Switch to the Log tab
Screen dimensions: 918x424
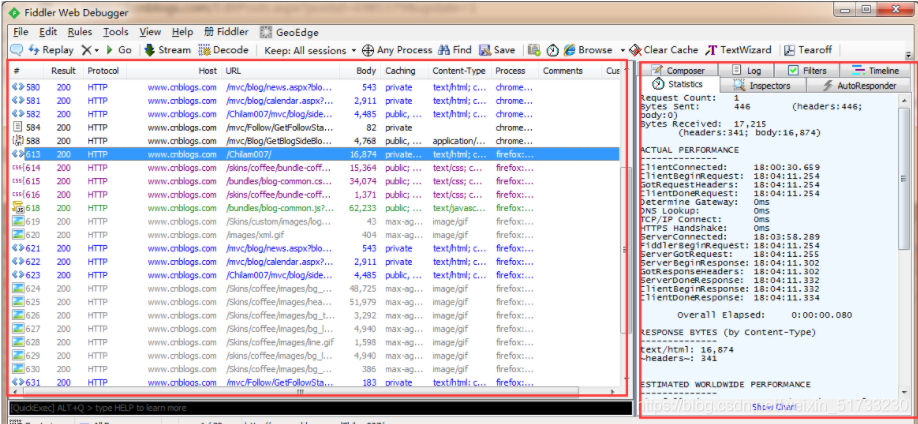746,70
